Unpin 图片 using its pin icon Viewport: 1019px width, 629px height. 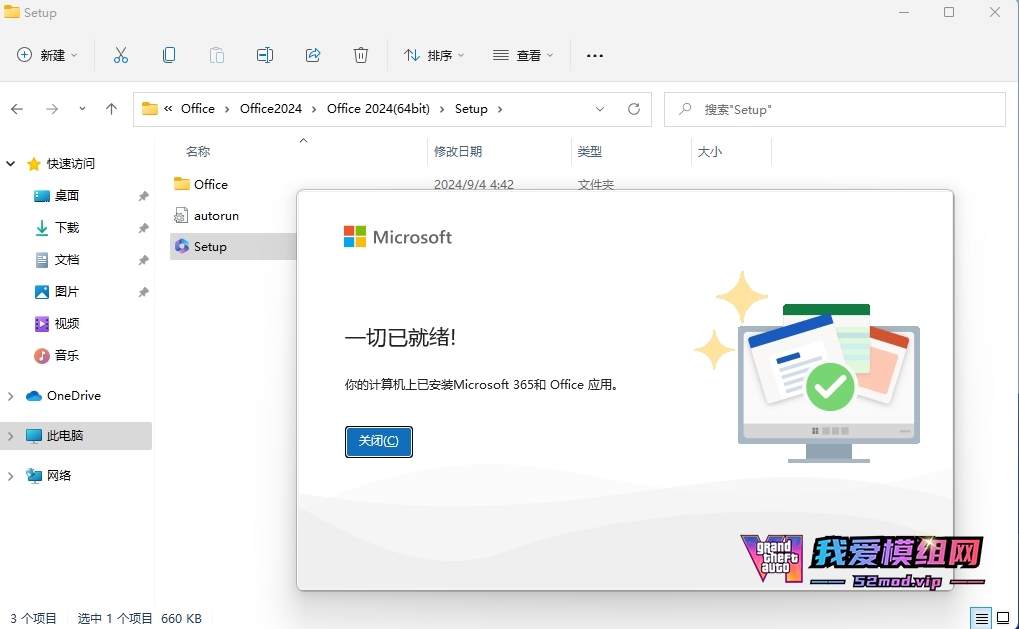[x=144, y=292]
